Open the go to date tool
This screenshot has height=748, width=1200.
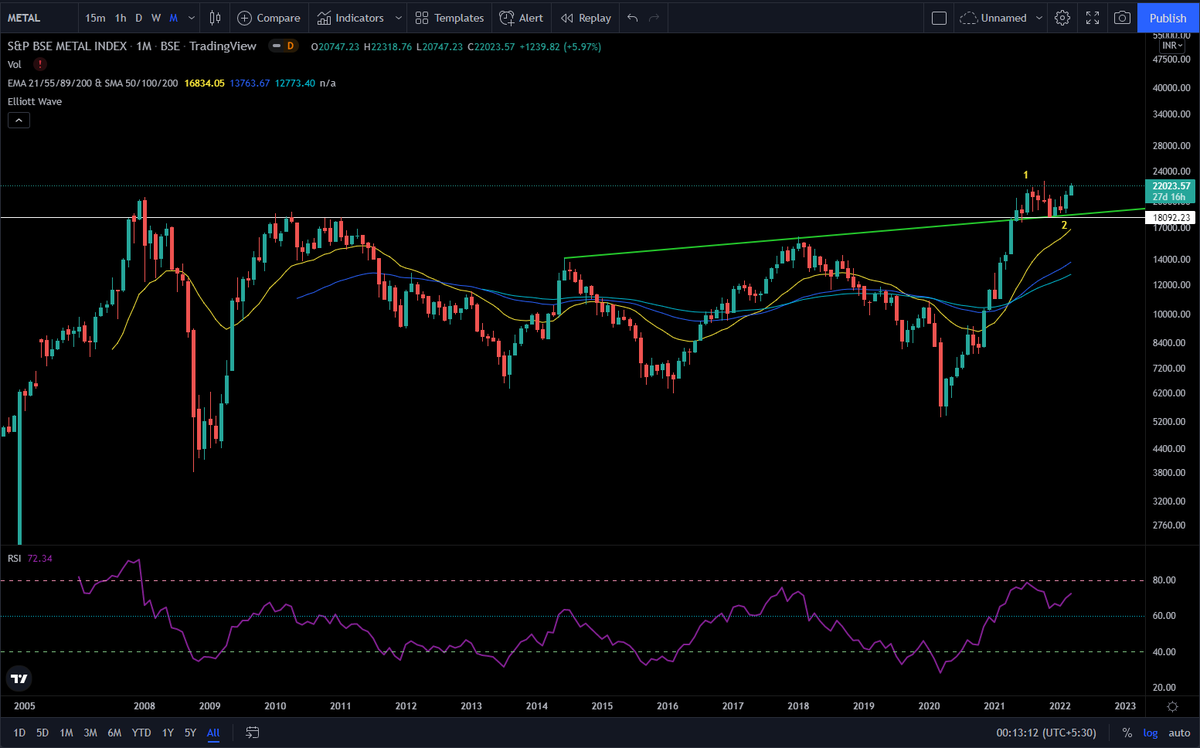click(251, 733)
